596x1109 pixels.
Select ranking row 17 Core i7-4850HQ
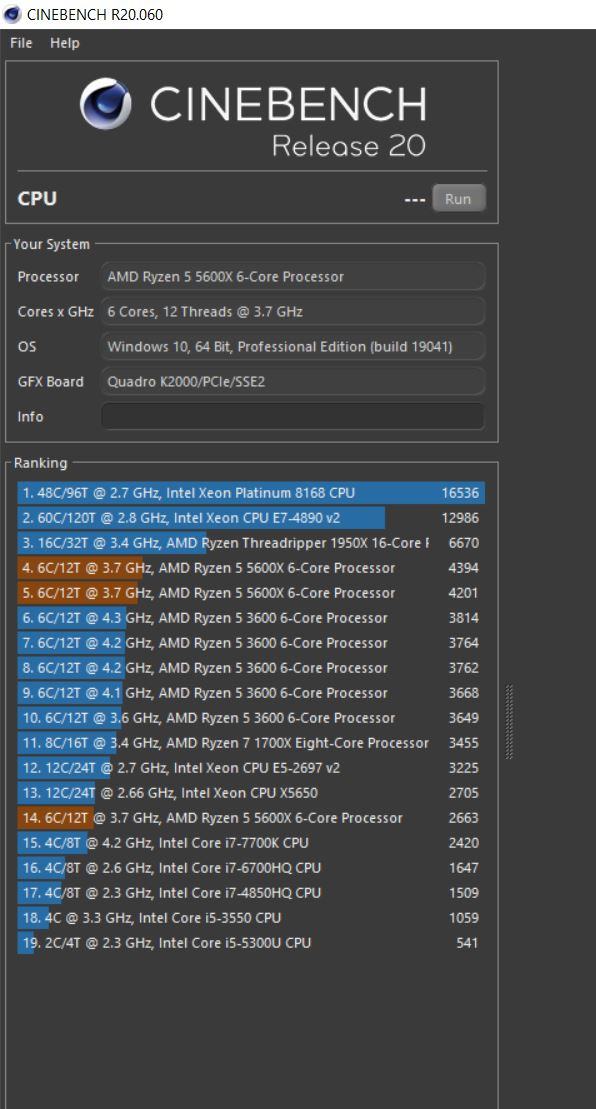pos(251,893)
